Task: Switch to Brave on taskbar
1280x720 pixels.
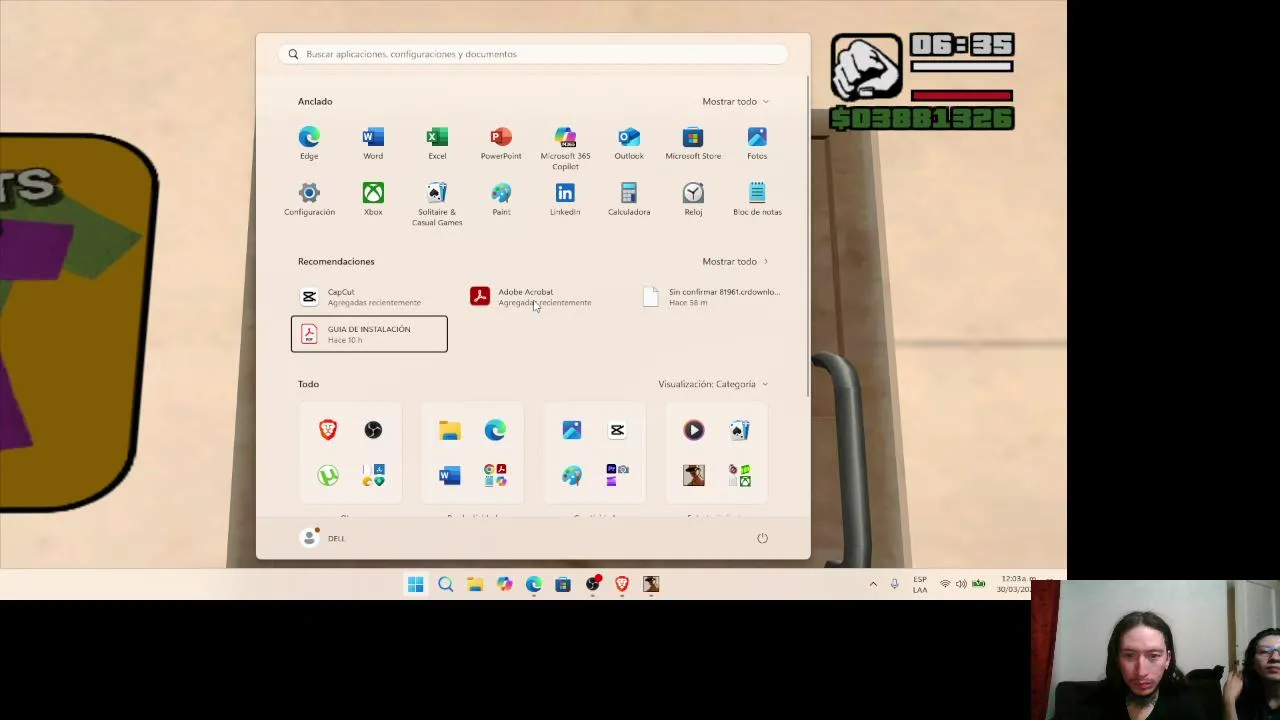Action: click(x=622, y=584)
